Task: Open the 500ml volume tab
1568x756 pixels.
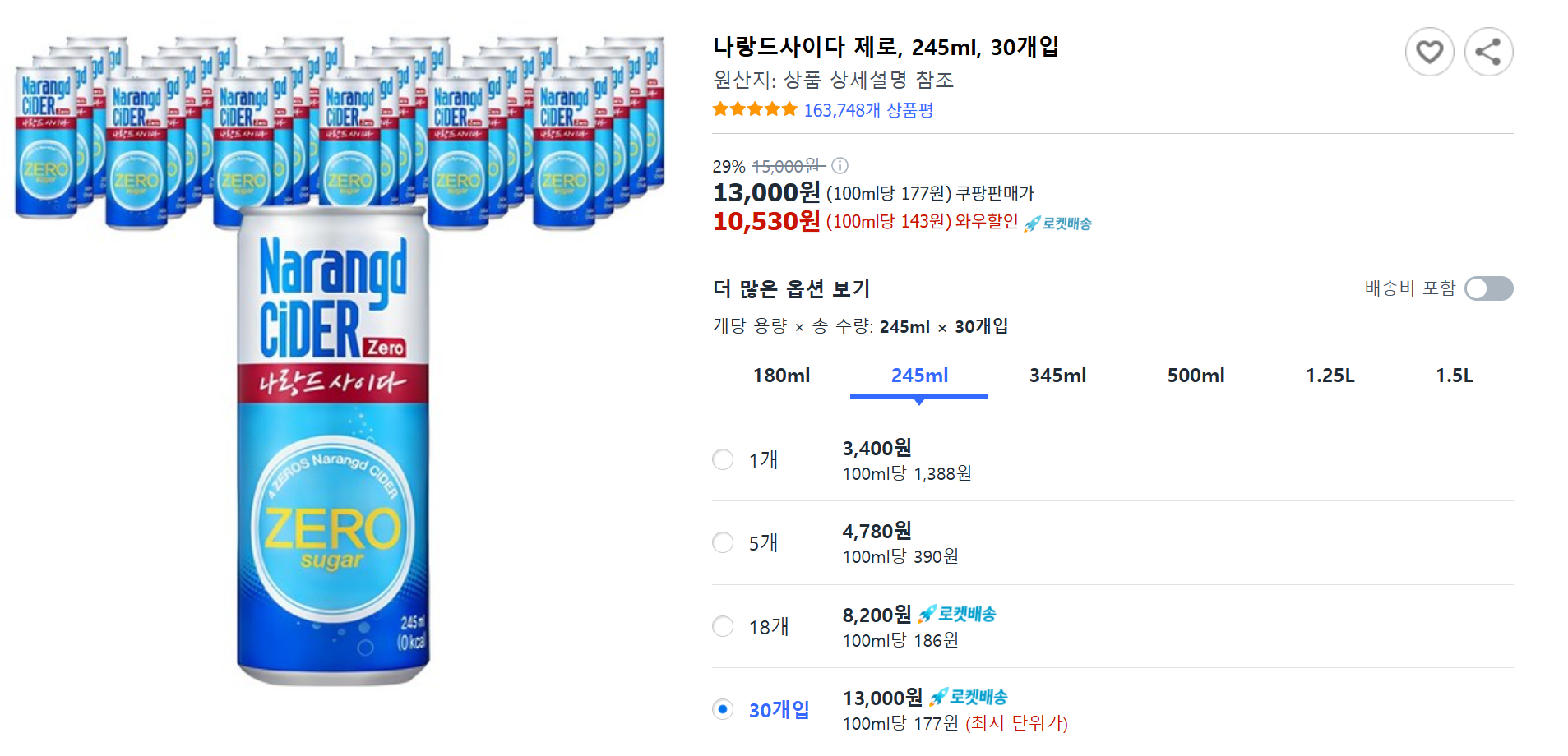Action: (1195, 375)
